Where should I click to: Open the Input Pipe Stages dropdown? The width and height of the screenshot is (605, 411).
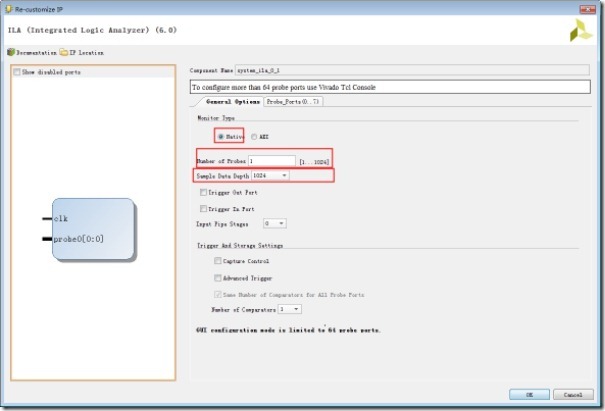tap(275, 223)
